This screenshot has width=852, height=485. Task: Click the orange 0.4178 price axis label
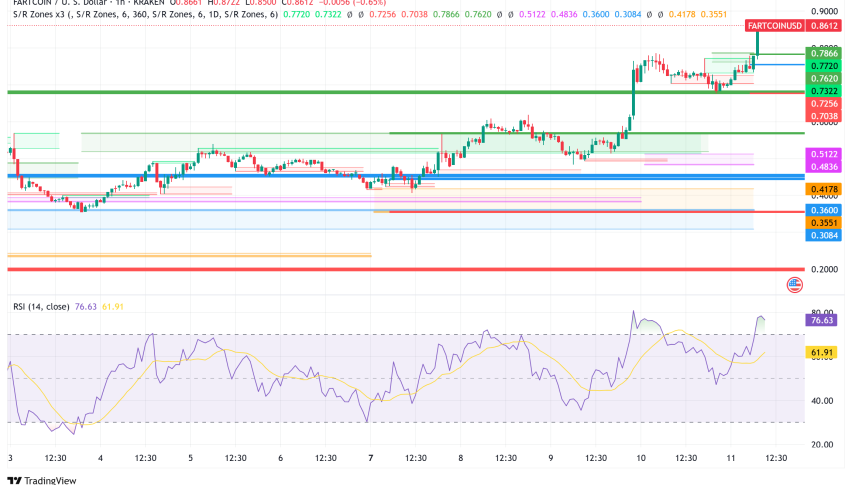click(824, 189)
